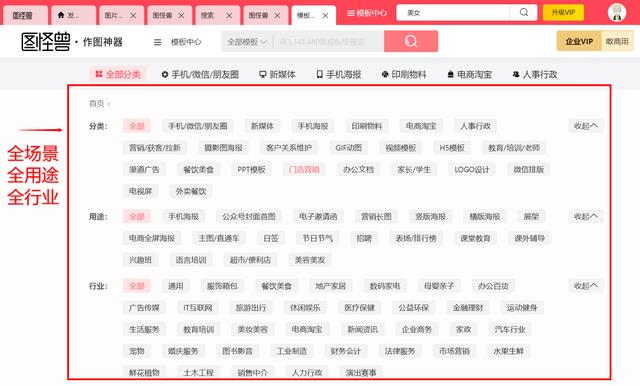Pick 竖版海报 usage tag
The image size is (640, 386).
tap(431, 216)
